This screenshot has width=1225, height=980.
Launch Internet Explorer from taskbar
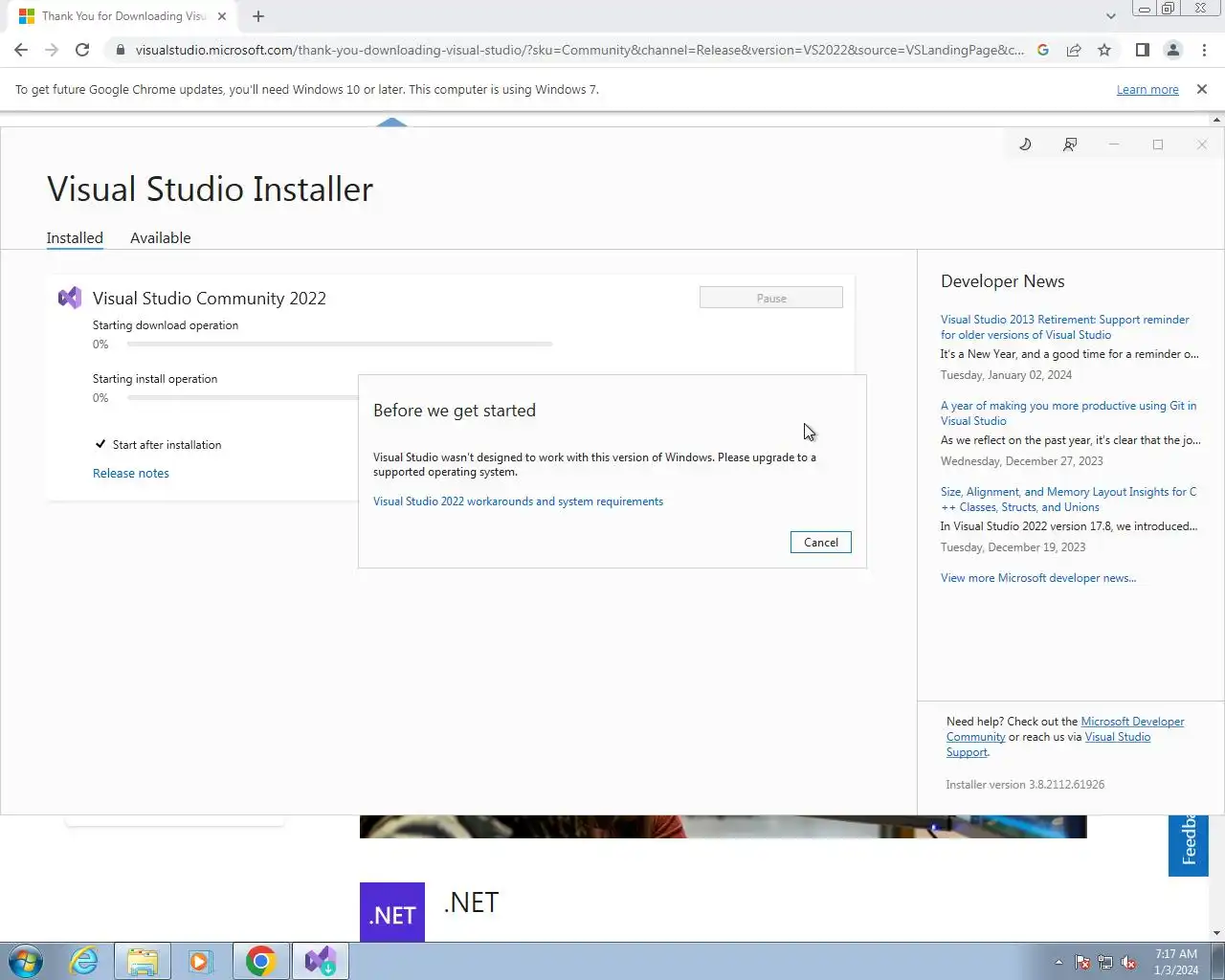84,961
